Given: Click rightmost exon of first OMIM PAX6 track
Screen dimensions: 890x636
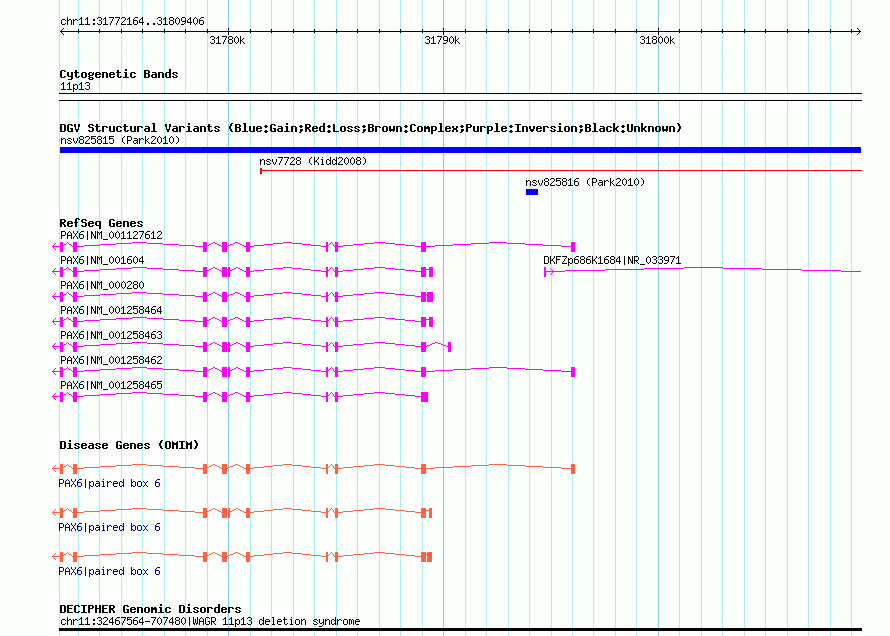Looking at the screenshot, I should pyautogui.click(x=573, y=469).
